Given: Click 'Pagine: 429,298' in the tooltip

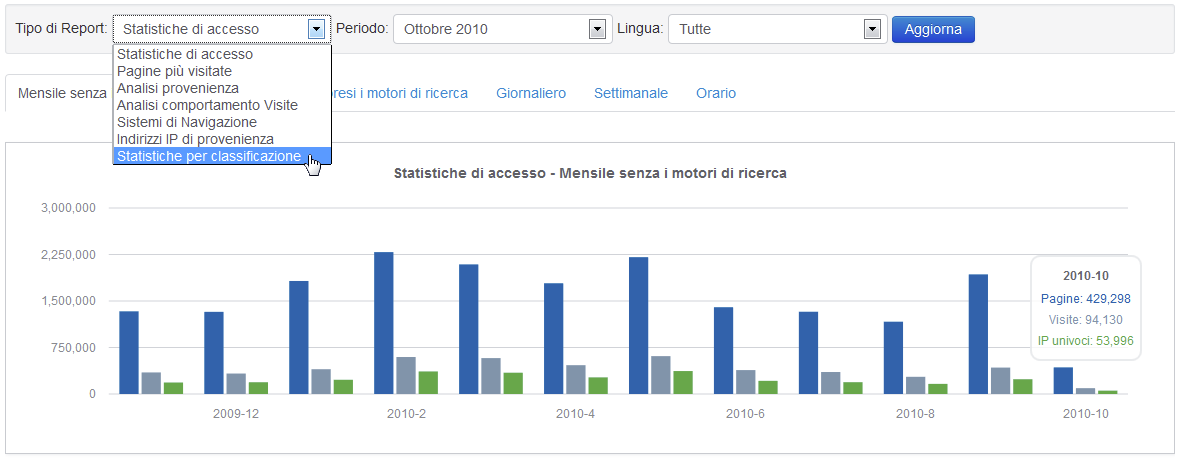Looking at the screenshot, I should (1086, 299).
